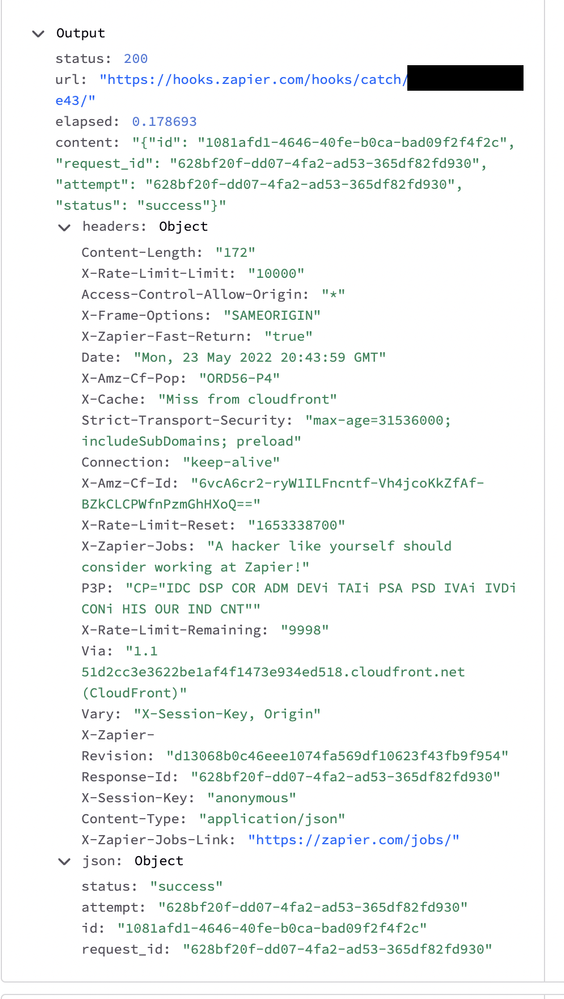This screenshot has height=999, width=564.
Task: Select the json request_id value
Action: pos(338,949)
